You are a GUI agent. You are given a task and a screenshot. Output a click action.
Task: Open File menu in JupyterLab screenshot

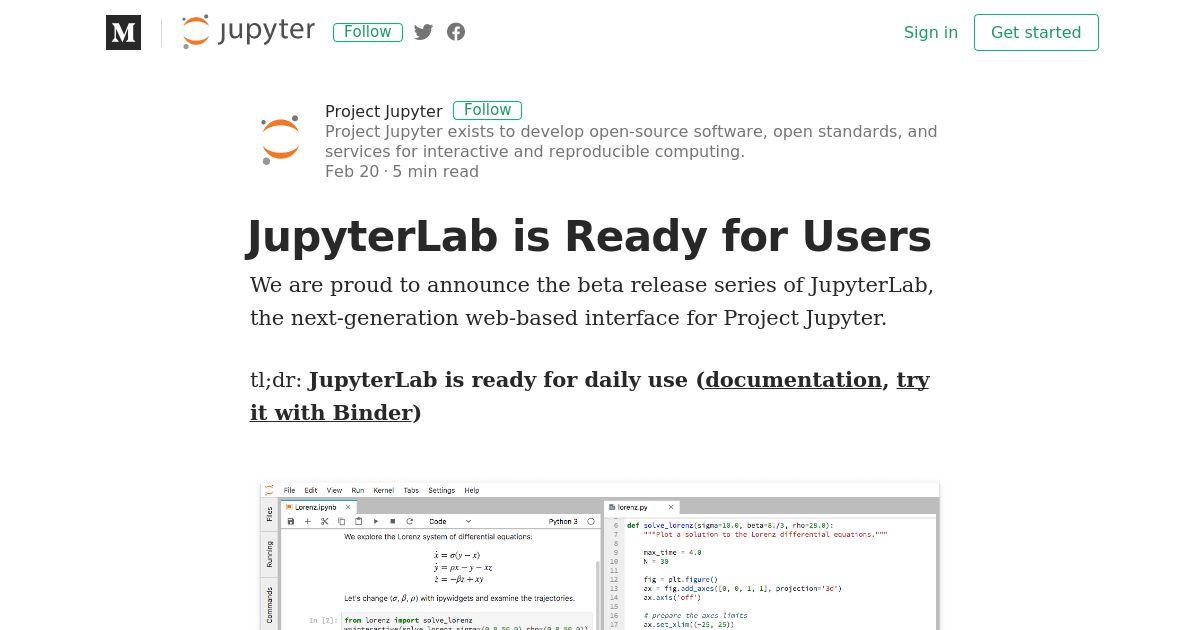[289, 490]
